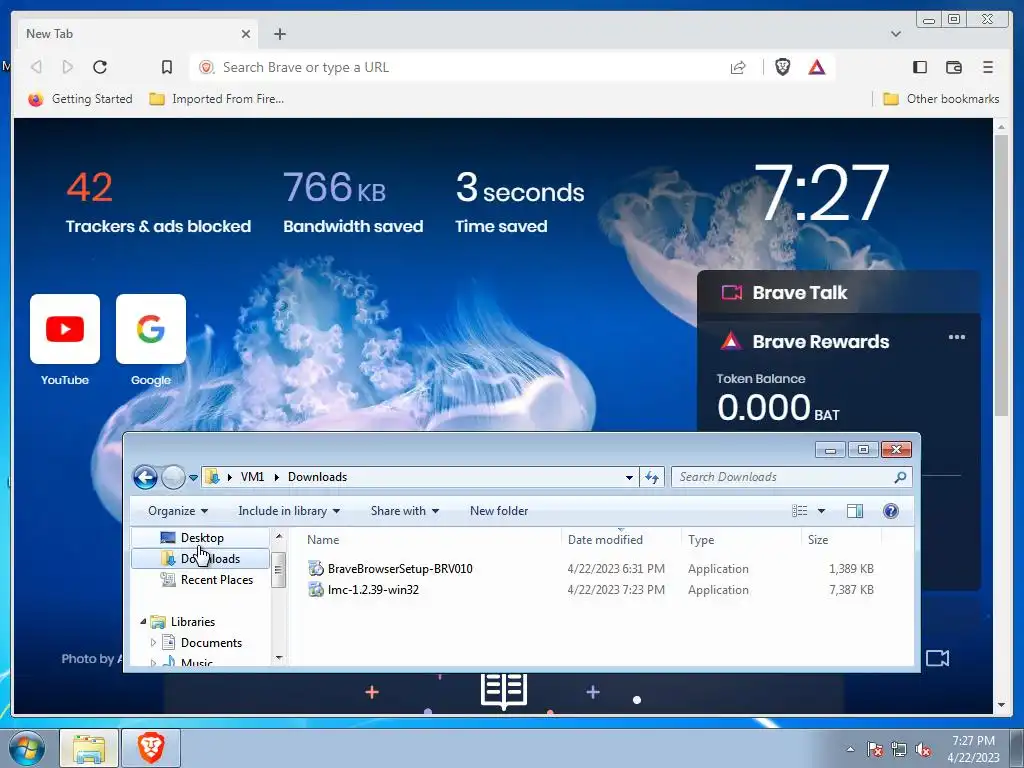Collapse the Libraries tree node
This screenshot has height=768, width=1024.
point(143,622)
